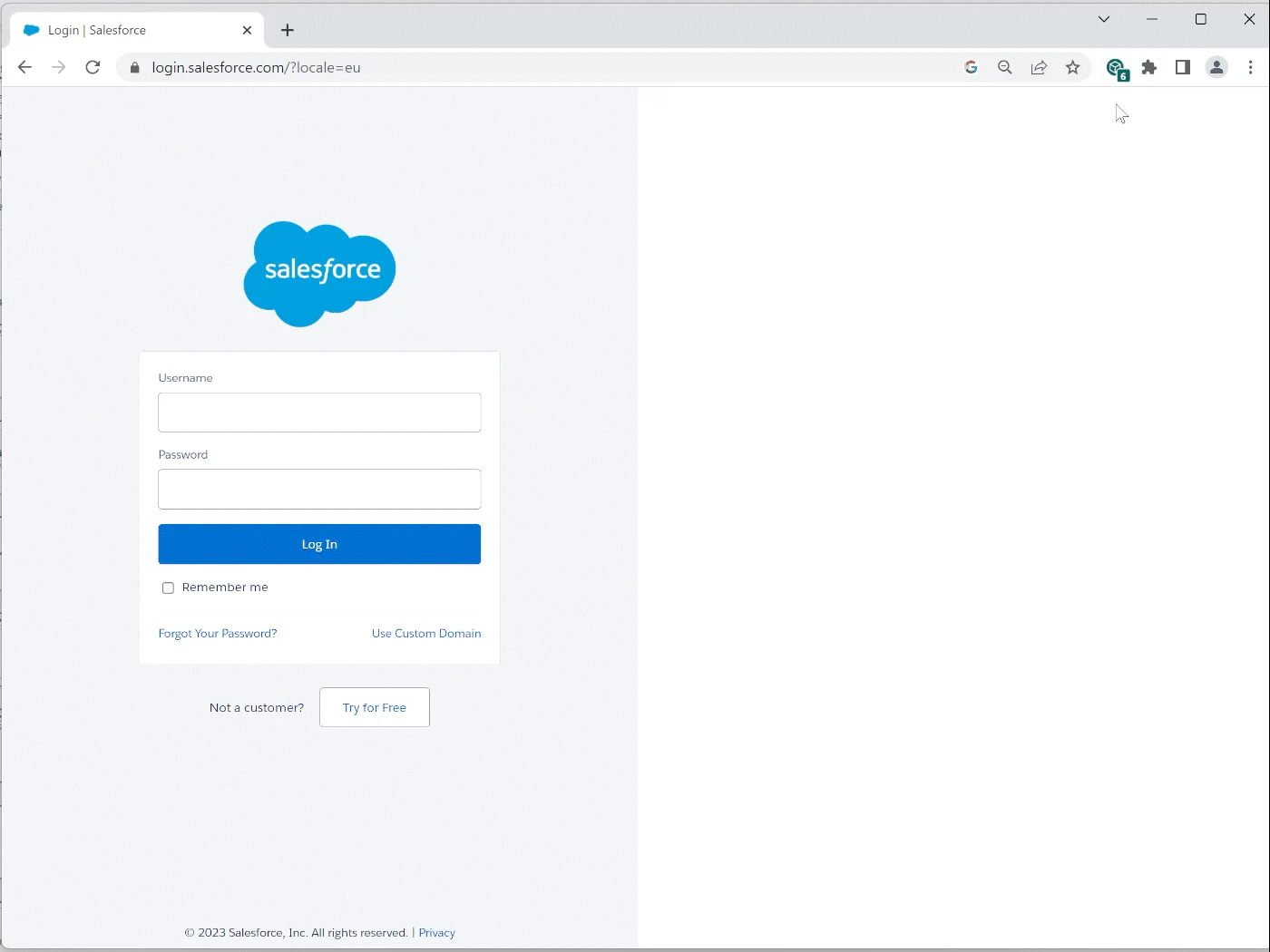The height and width of the screenshot is (952, 1270).
Task: Open a new tab with plus
Action: 288,30
